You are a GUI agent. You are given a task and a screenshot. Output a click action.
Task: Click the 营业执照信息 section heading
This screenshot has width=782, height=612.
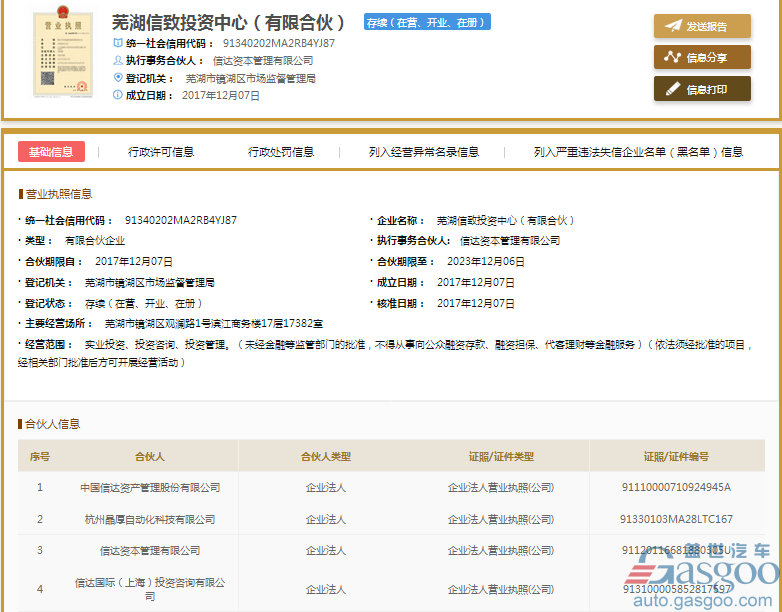pyautogui.click(x=58, y=194)
